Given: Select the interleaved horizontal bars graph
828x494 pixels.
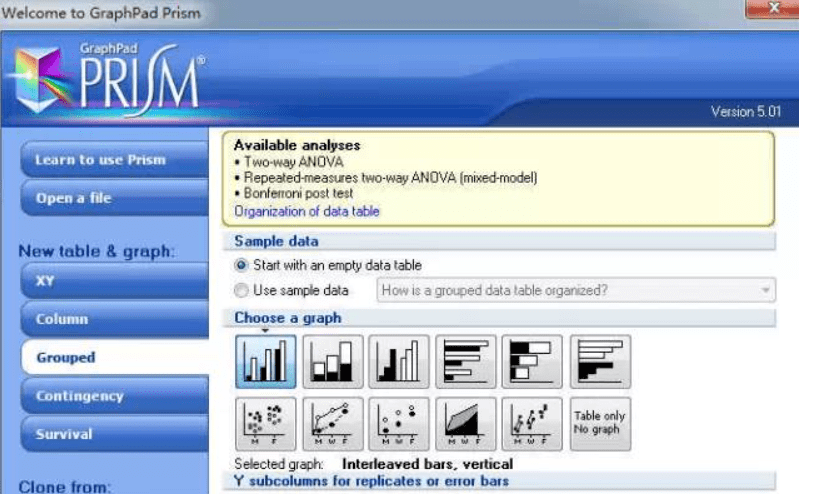Looking at the screenshot, I should tap(466, 361).
